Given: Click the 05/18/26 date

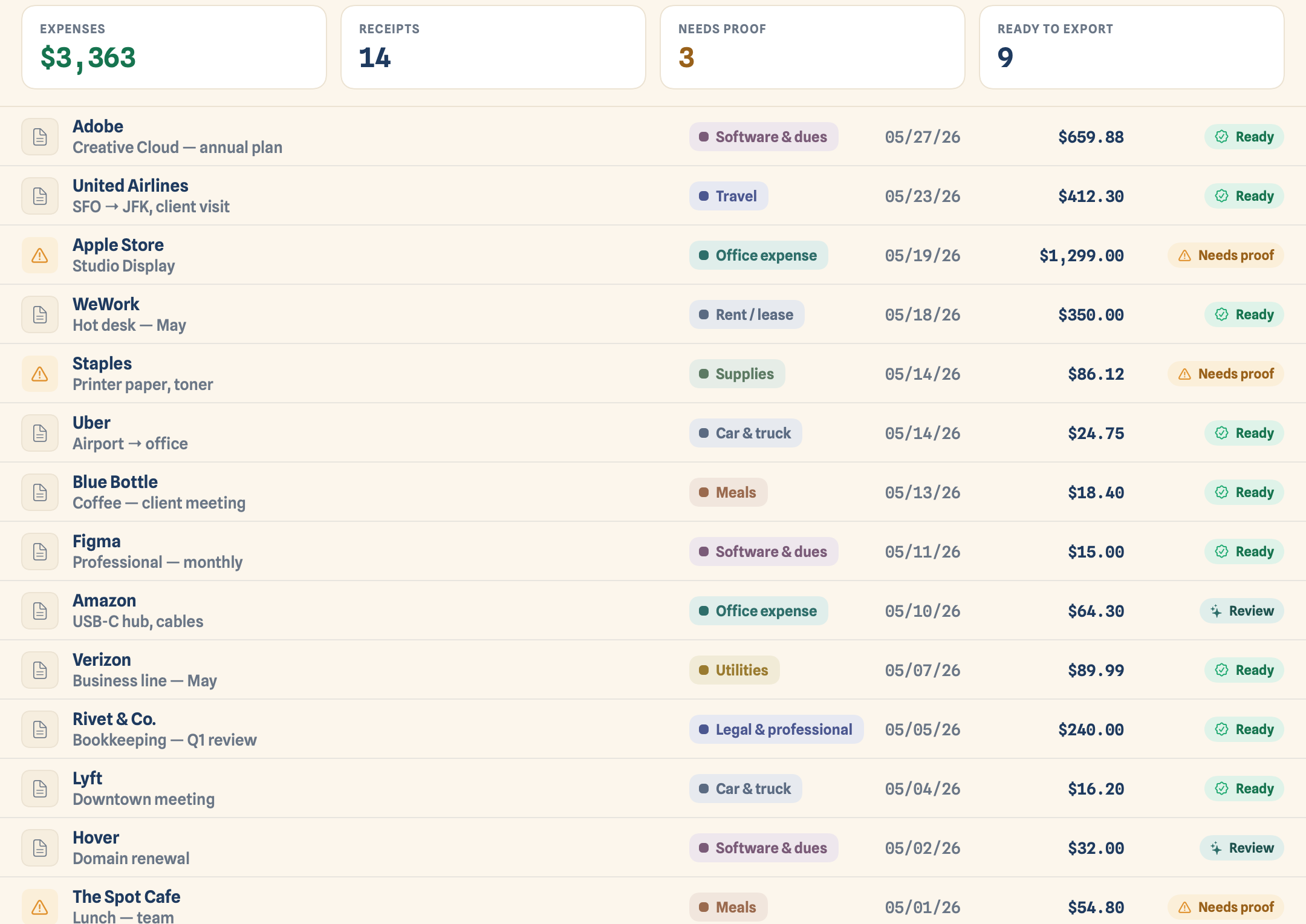Looking at the screenshot, I should click(x=923, y=315).
